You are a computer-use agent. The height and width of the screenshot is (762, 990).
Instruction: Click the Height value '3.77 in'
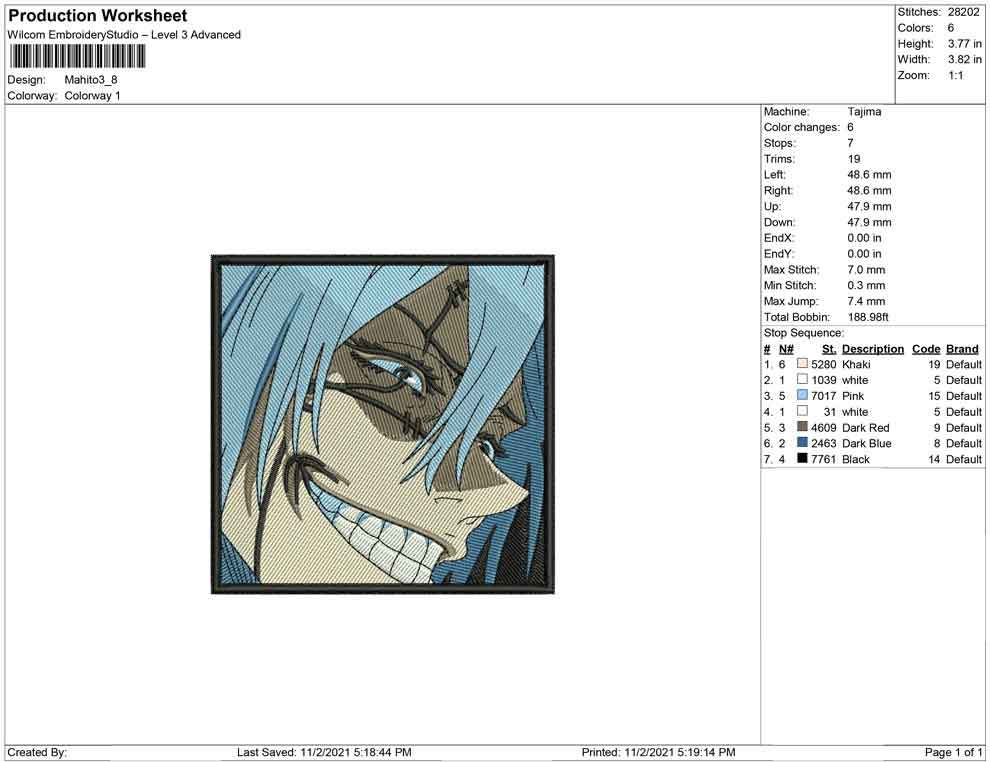(x=965, y=44)
